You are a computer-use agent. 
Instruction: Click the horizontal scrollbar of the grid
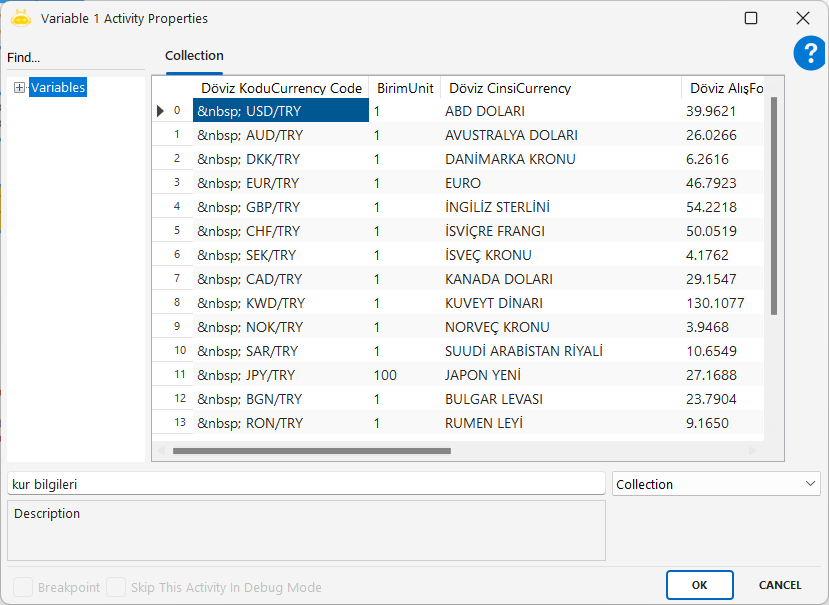pos(311,451)
